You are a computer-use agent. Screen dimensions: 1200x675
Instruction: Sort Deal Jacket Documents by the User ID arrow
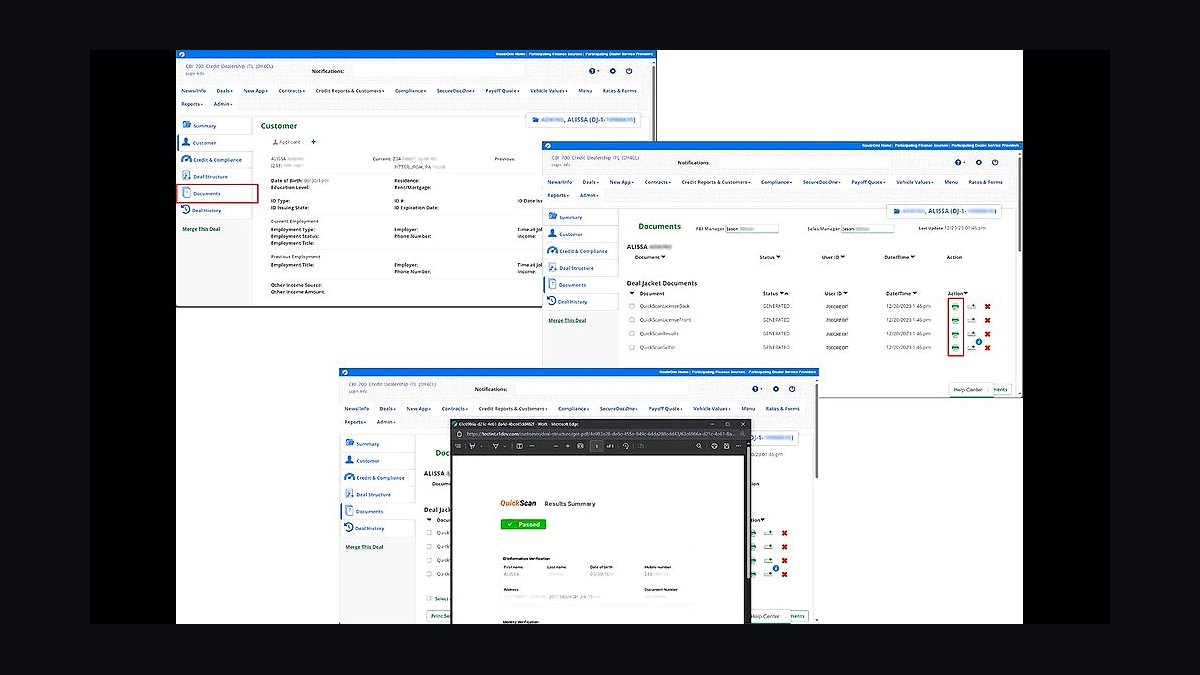coord(845,293)
